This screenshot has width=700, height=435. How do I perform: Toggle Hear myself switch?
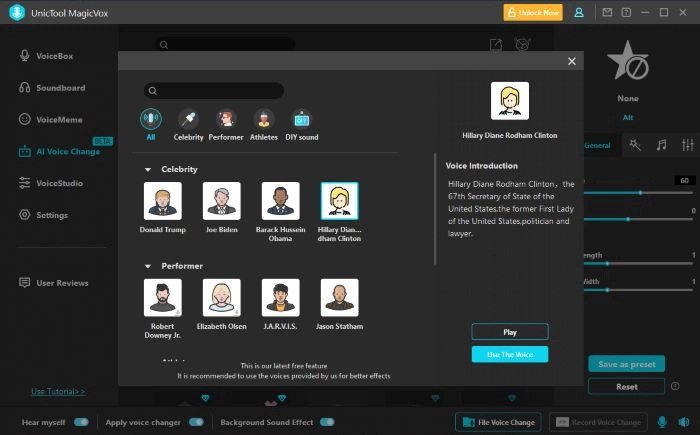click(82, 422)
